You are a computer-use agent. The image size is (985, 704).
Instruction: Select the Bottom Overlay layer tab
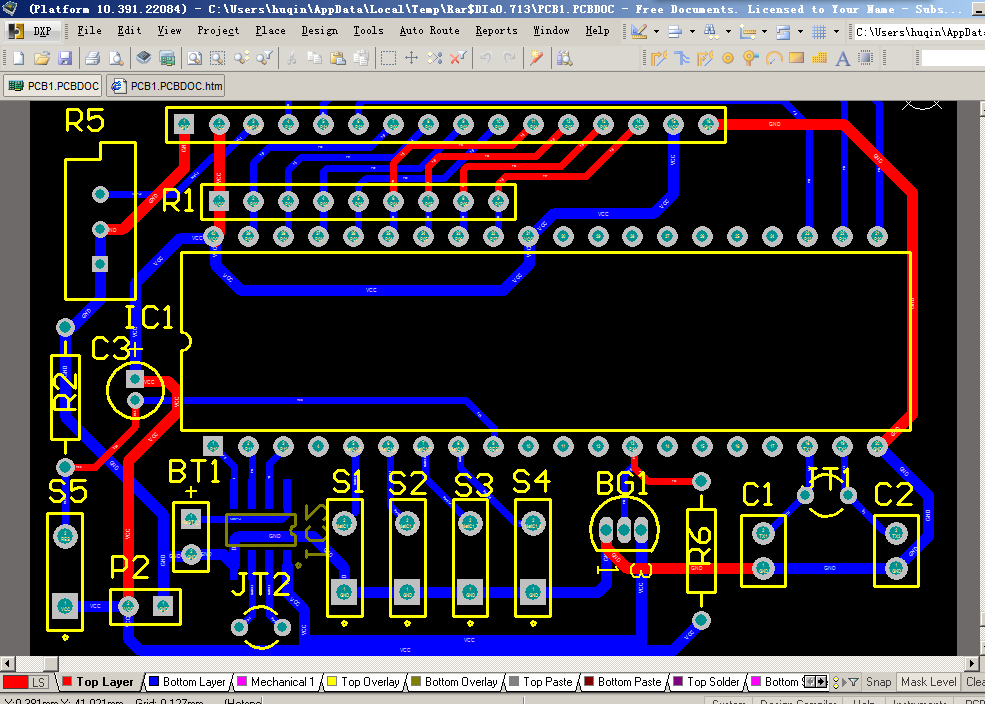tap(454, 682)
